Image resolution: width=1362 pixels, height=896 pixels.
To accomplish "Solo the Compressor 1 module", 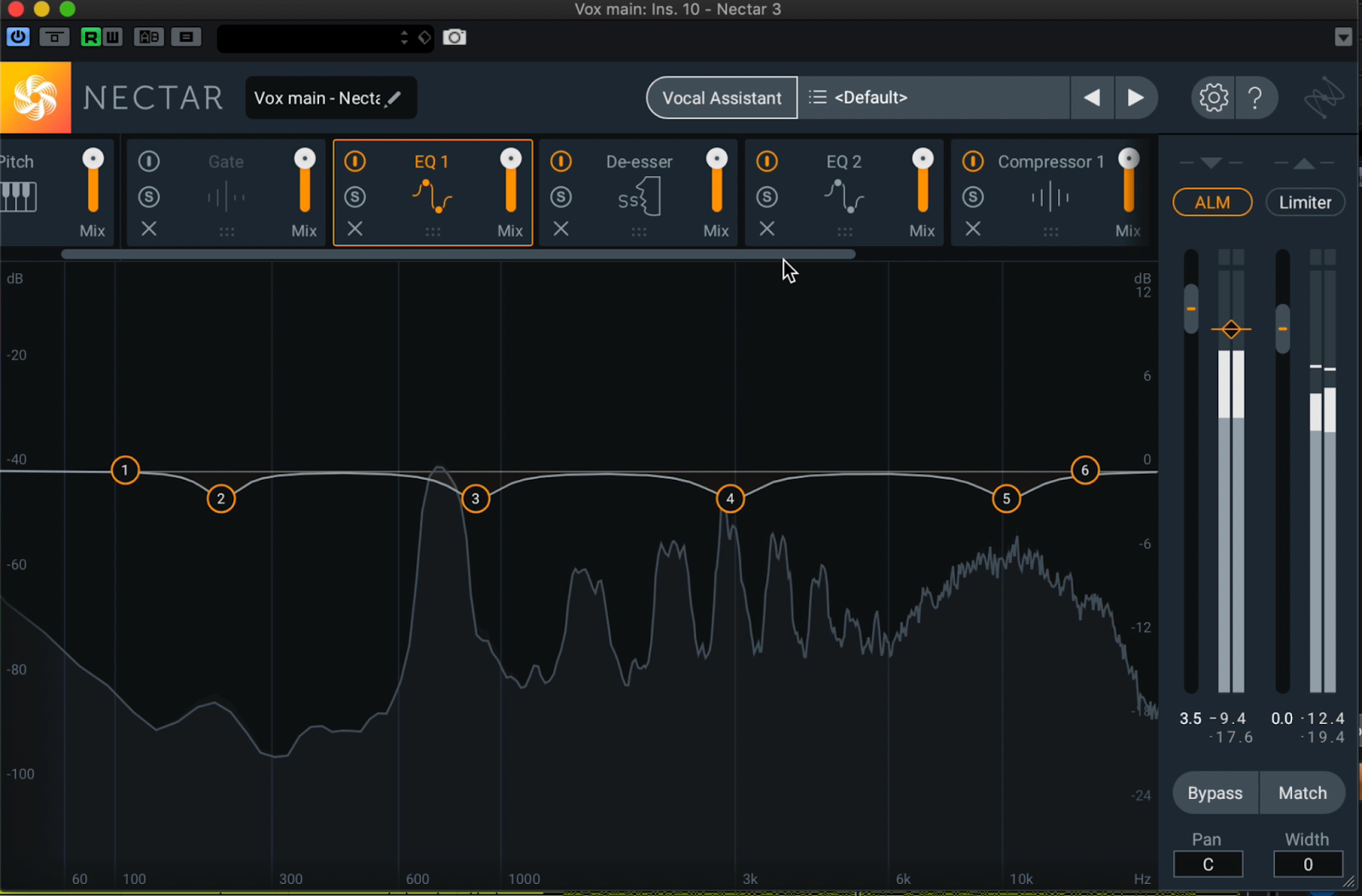I will click(x=973, y=197).
